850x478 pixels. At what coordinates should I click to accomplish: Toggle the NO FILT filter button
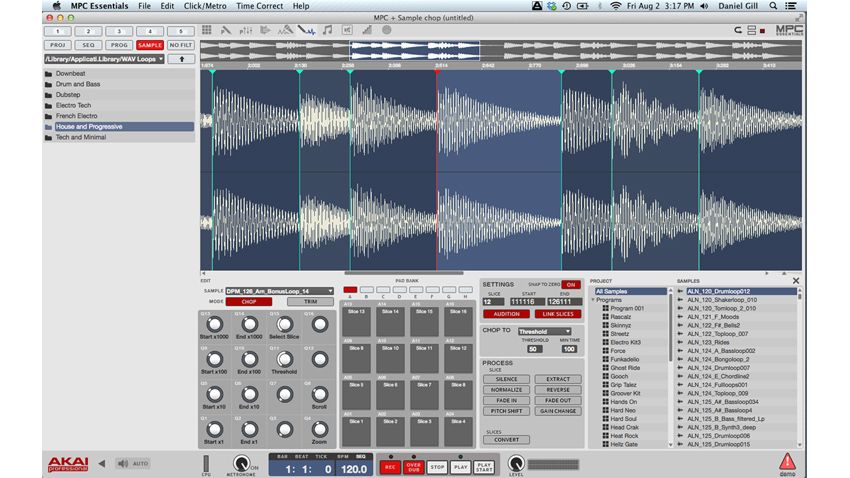(181, 45)
